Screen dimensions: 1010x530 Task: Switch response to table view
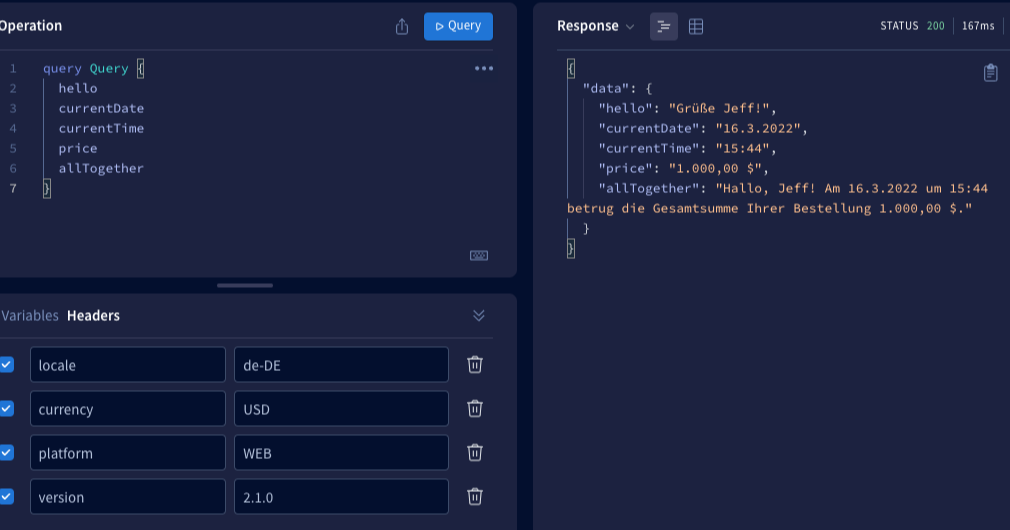point(696,27)
